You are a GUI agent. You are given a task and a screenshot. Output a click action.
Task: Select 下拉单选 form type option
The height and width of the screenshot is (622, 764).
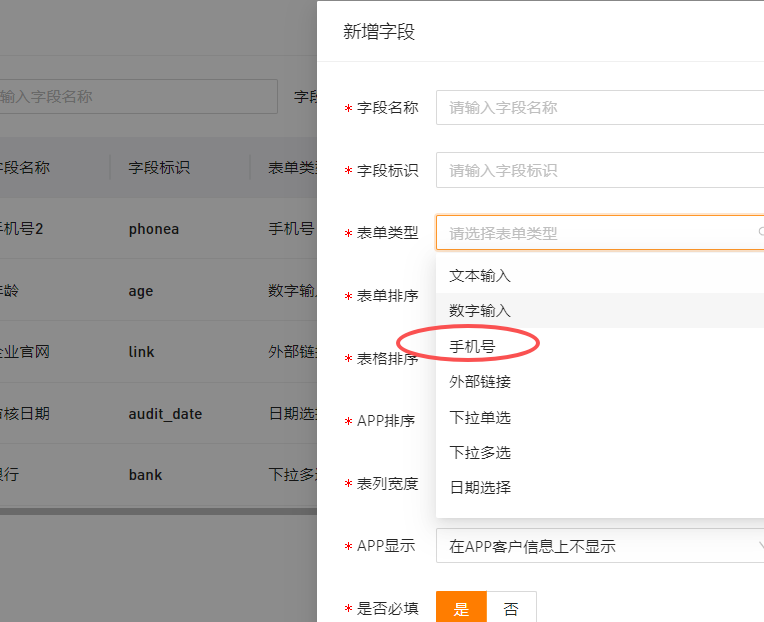480,417
